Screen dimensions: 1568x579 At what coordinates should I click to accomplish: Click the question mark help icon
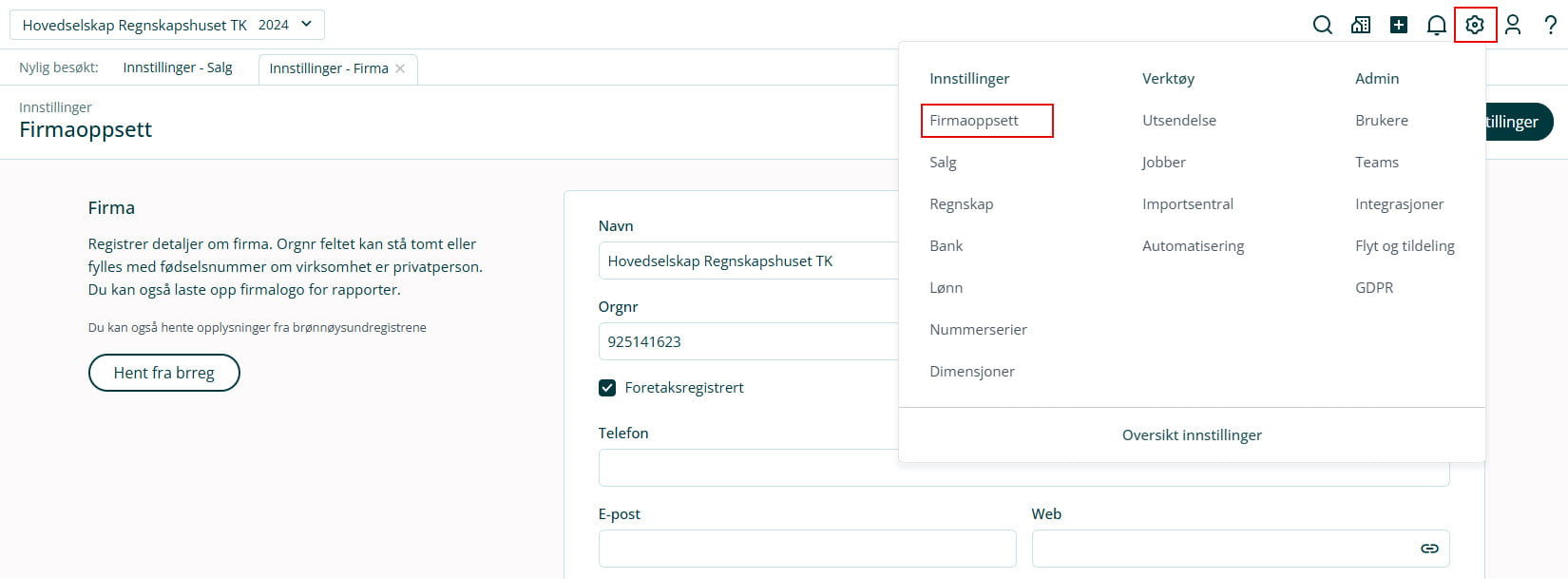point(1551,25)
